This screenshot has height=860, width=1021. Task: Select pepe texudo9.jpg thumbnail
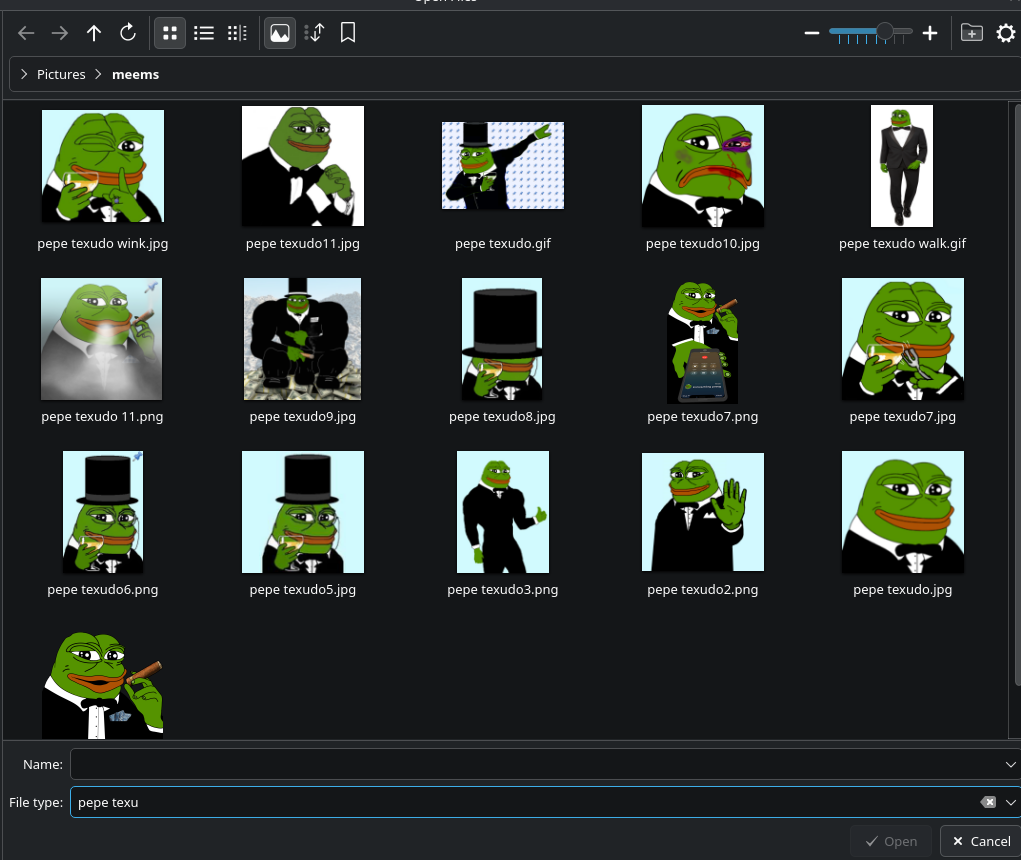pyautogui.click(x=302, y=339)
